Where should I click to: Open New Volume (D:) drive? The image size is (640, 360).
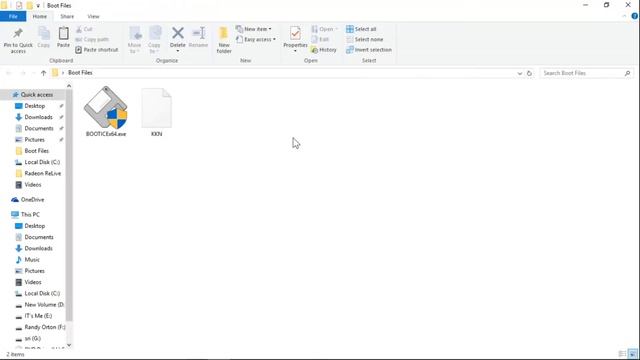[44, 304]
